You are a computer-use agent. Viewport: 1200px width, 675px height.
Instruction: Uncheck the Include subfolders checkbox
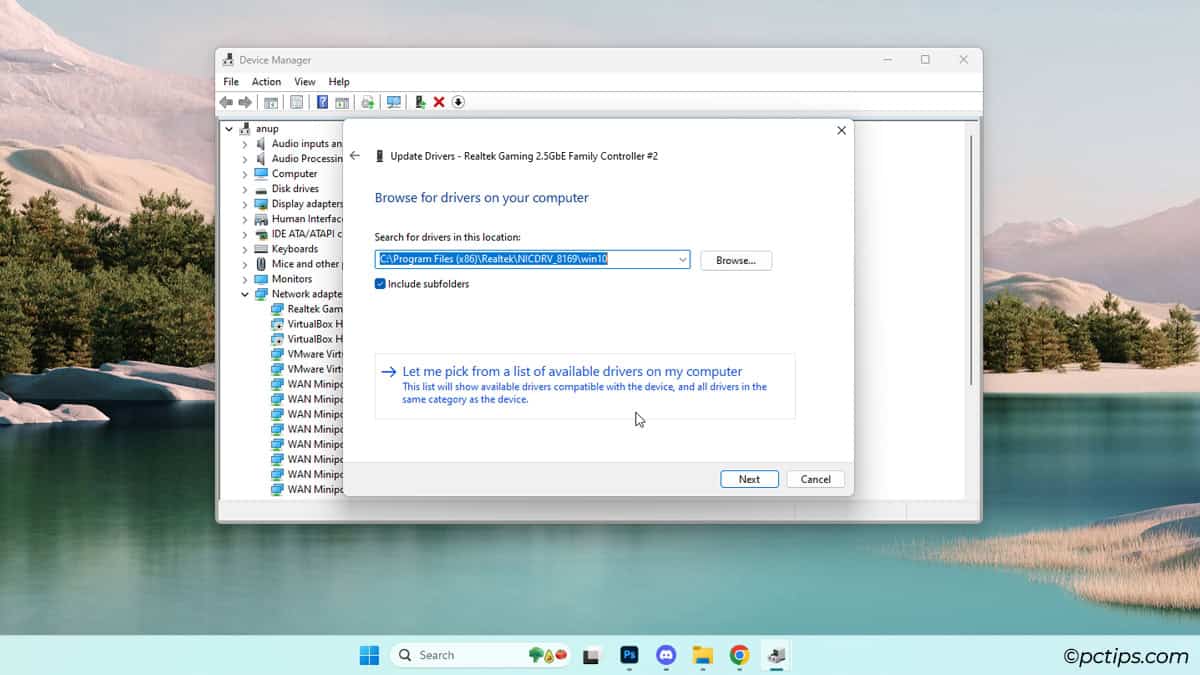coord(380,284)
